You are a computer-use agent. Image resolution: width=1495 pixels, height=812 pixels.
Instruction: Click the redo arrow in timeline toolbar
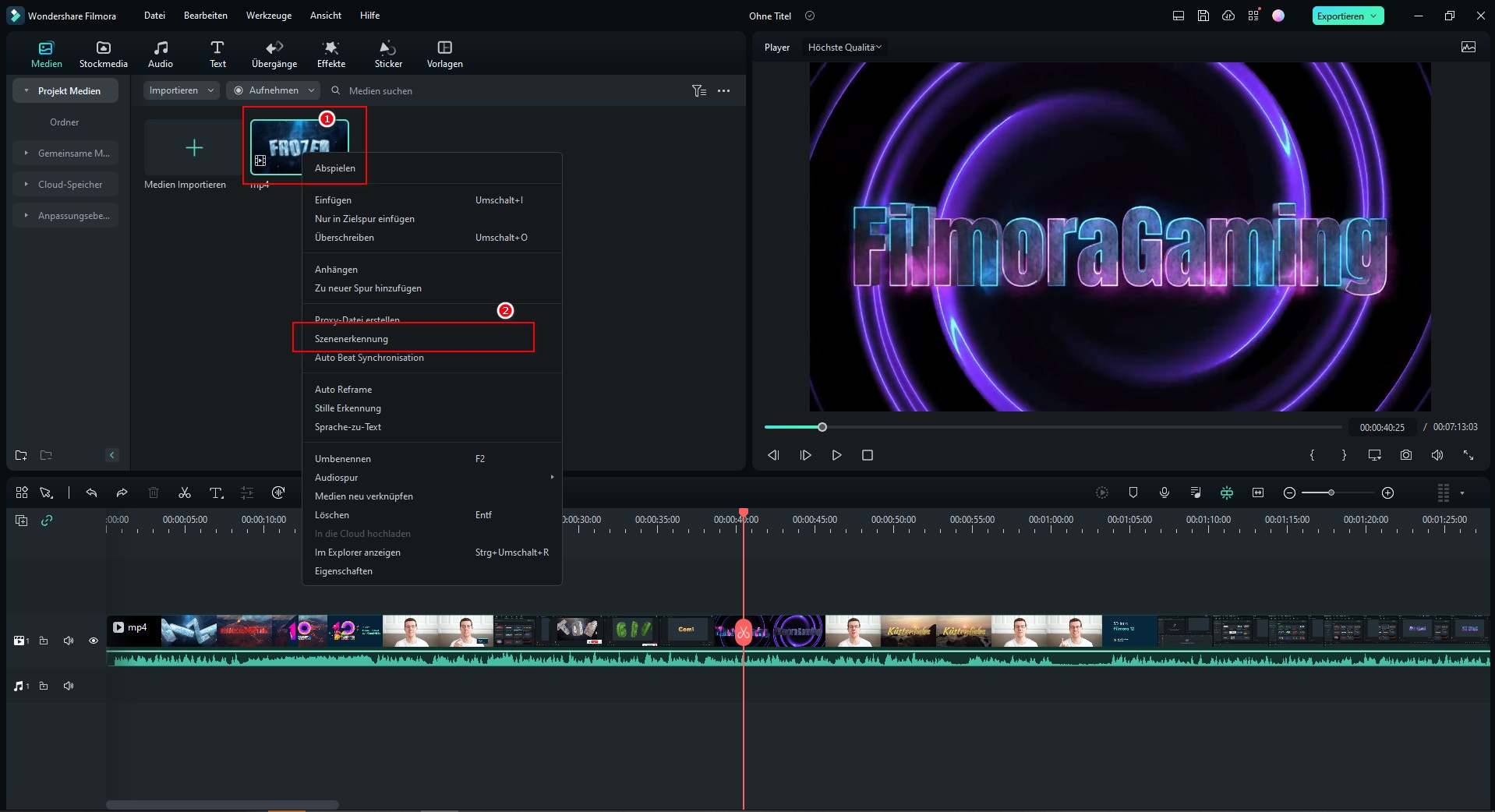(122, 492)
